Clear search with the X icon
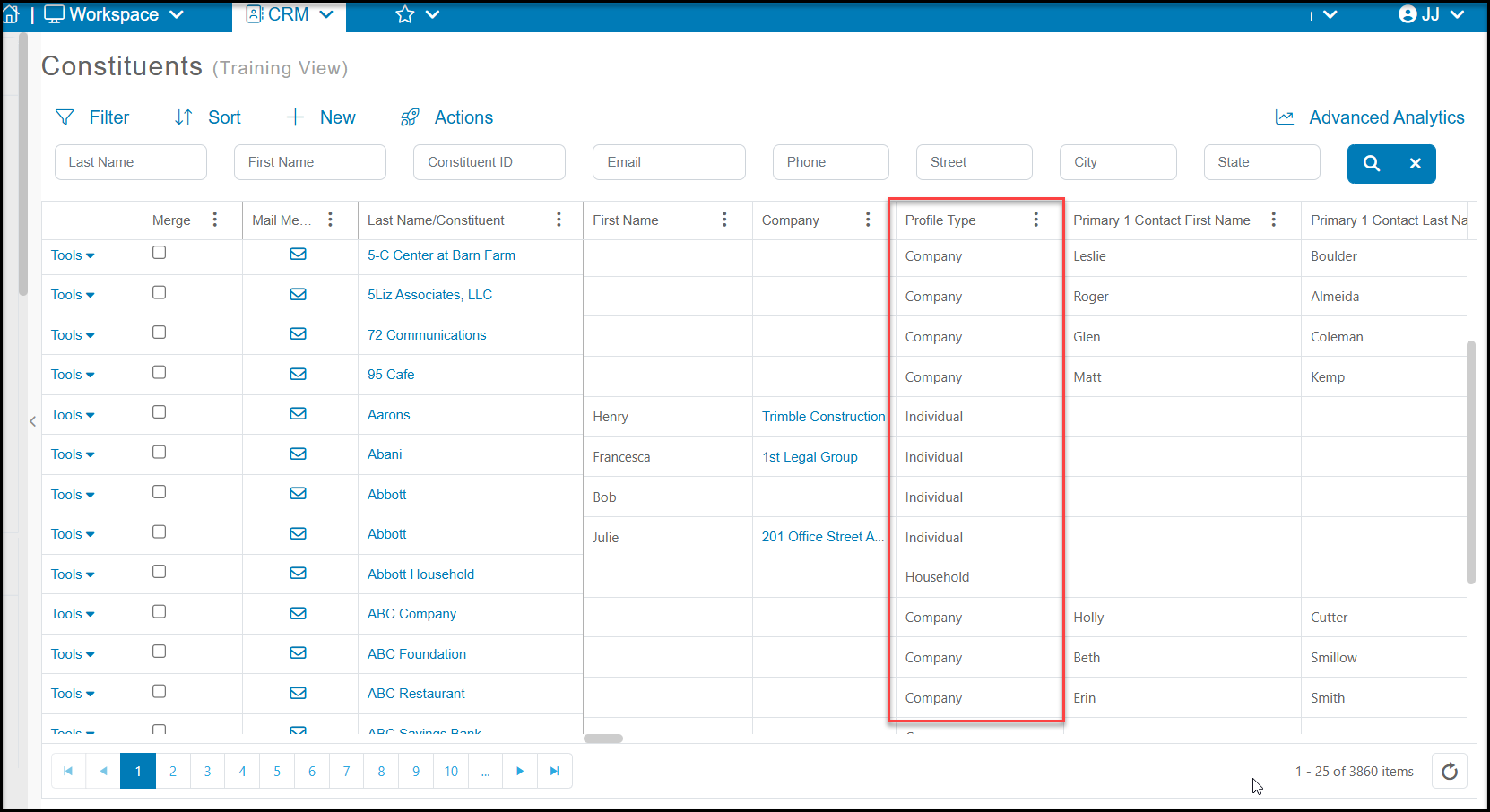Screen dimensions: 1490x812 pyautogui.click(x=1415, y=163)
